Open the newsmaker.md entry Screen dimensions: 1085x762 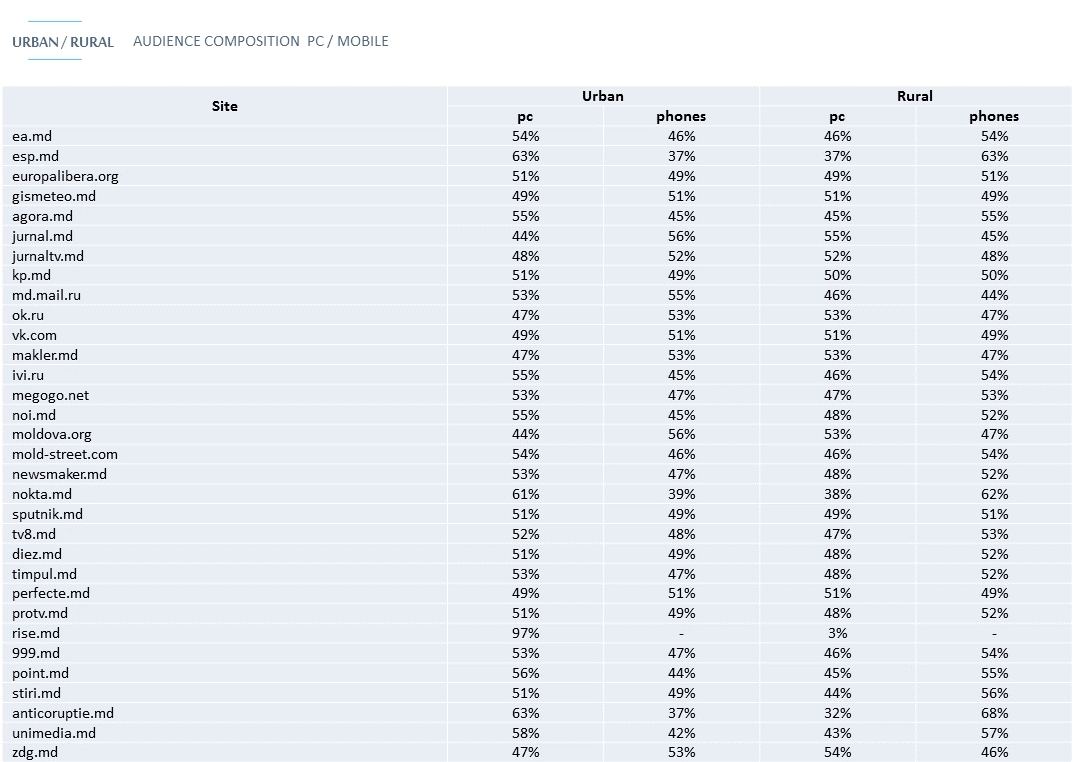click(59, 474)
